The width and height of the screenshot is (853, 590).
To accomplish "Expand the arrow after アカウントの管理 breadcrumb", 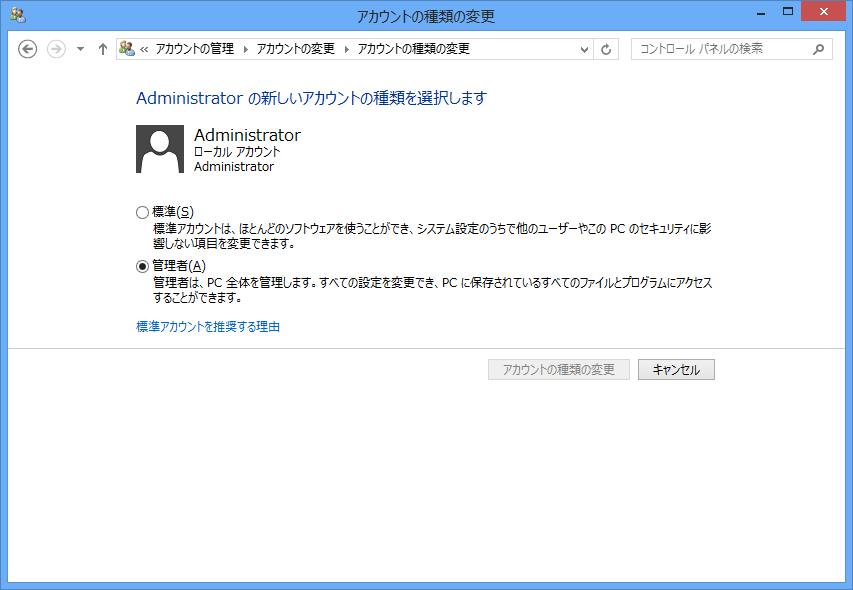I will click(x=247, y=49).
